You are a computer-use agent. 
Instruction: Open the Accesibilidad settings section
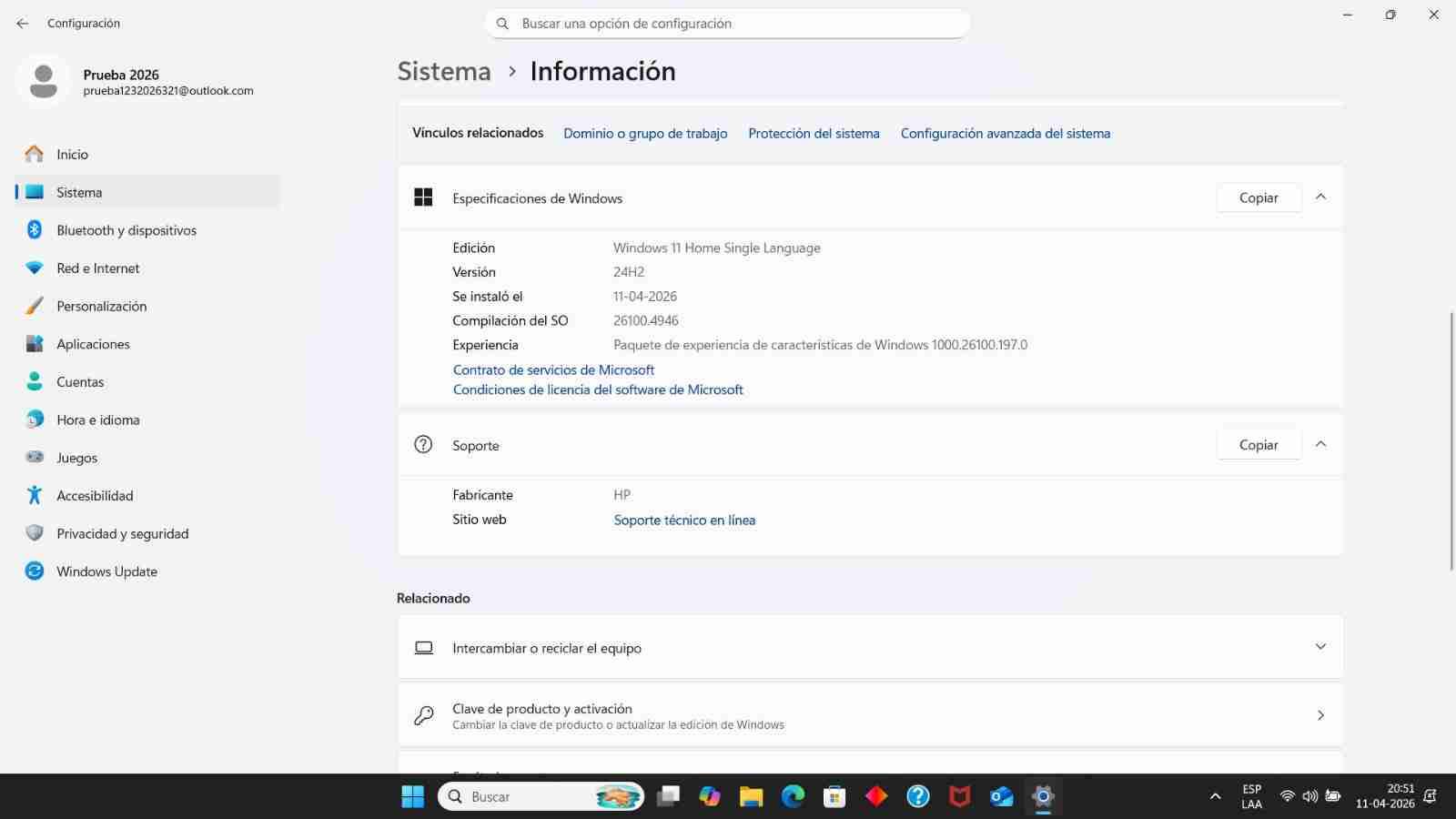(95, 495)
